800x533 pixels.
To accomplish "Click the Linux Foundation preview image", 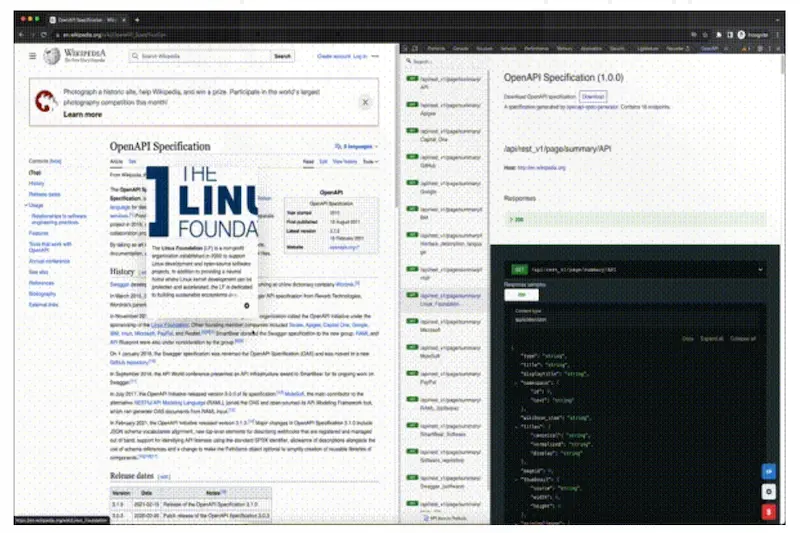I will 202,202.
